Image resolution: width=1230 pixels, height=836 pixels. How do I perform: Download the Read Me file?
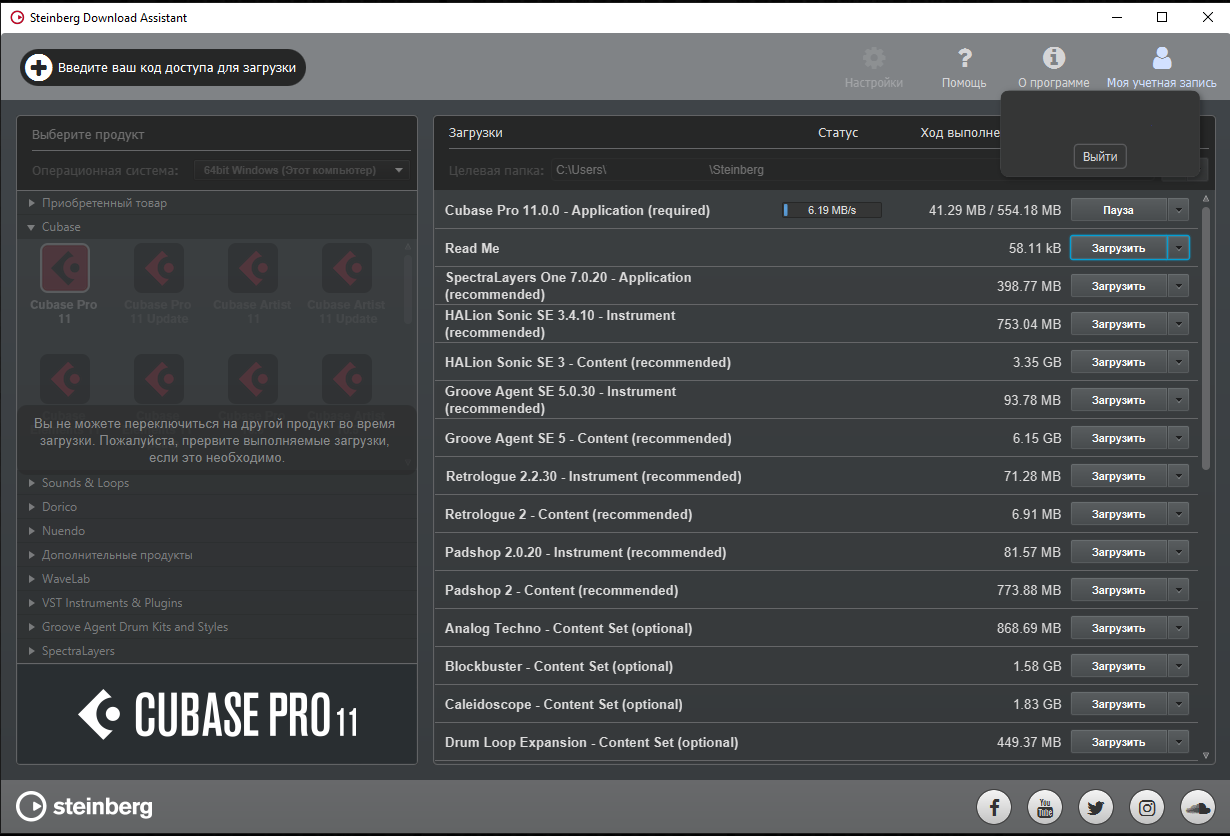1118,248
